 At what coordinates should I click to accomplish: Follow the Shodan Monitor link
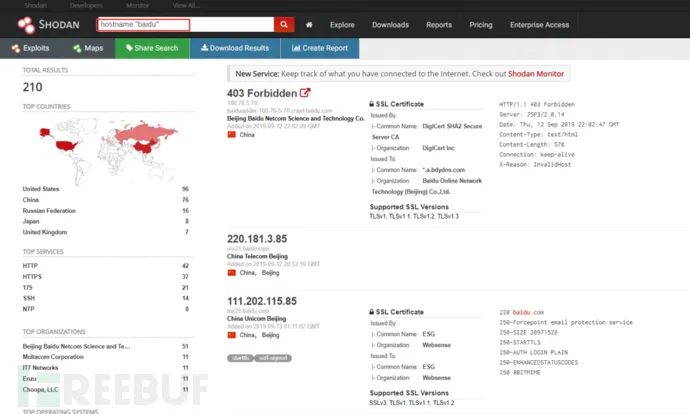(x=536, y=74)
